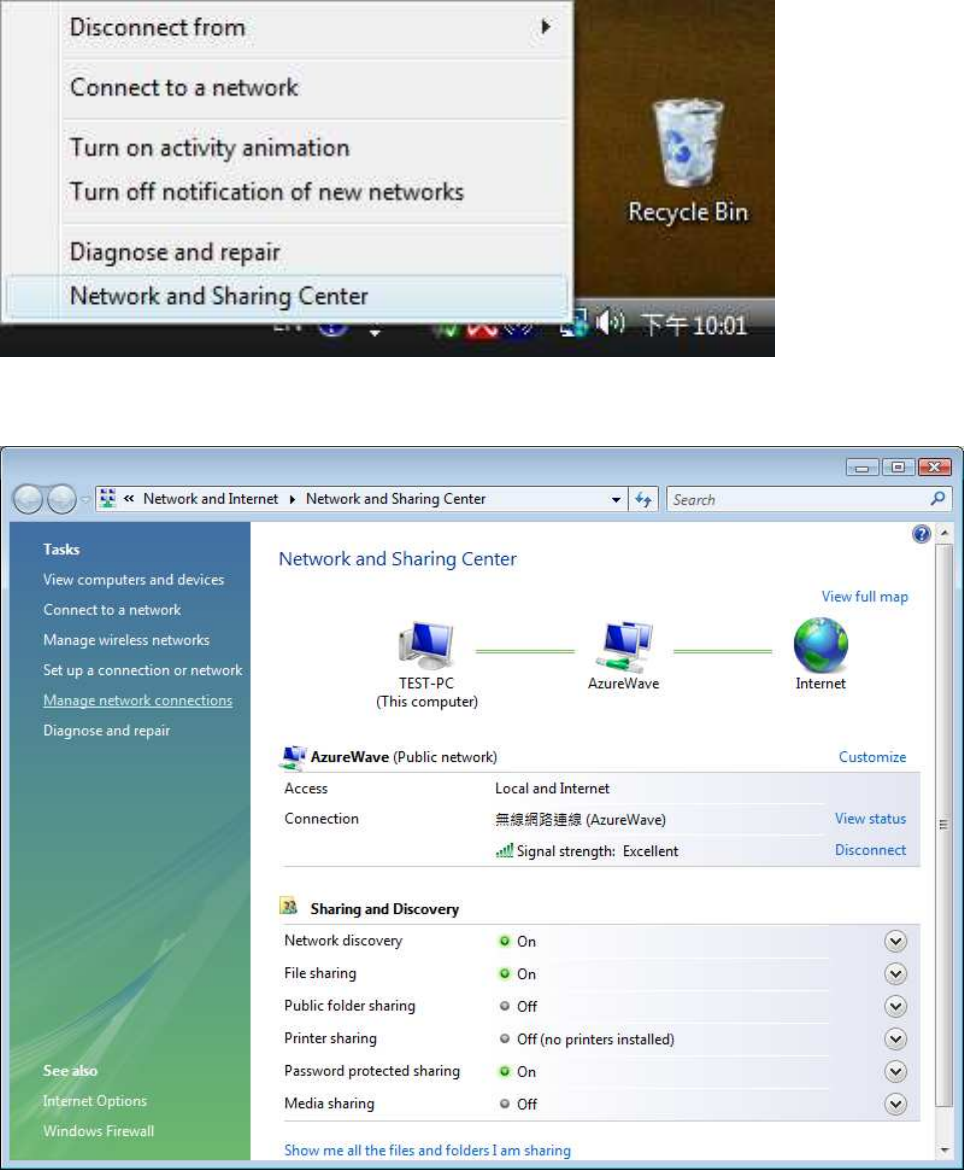Click Media sharing Off status indicator

click(504, 1104)
